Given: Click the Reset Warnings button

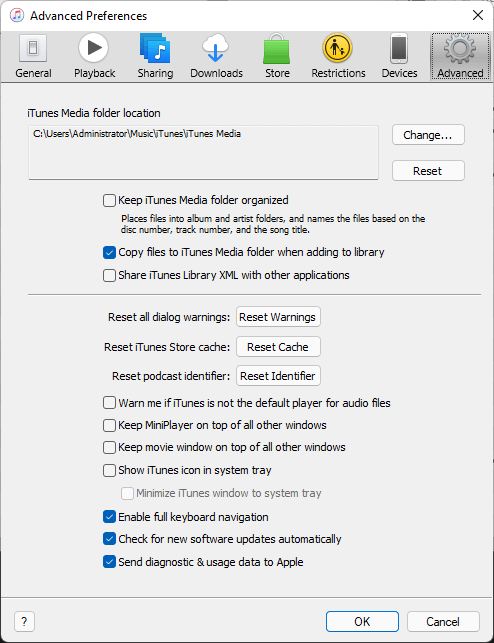Looking at the screenshot, I should (x=278, y=317).
